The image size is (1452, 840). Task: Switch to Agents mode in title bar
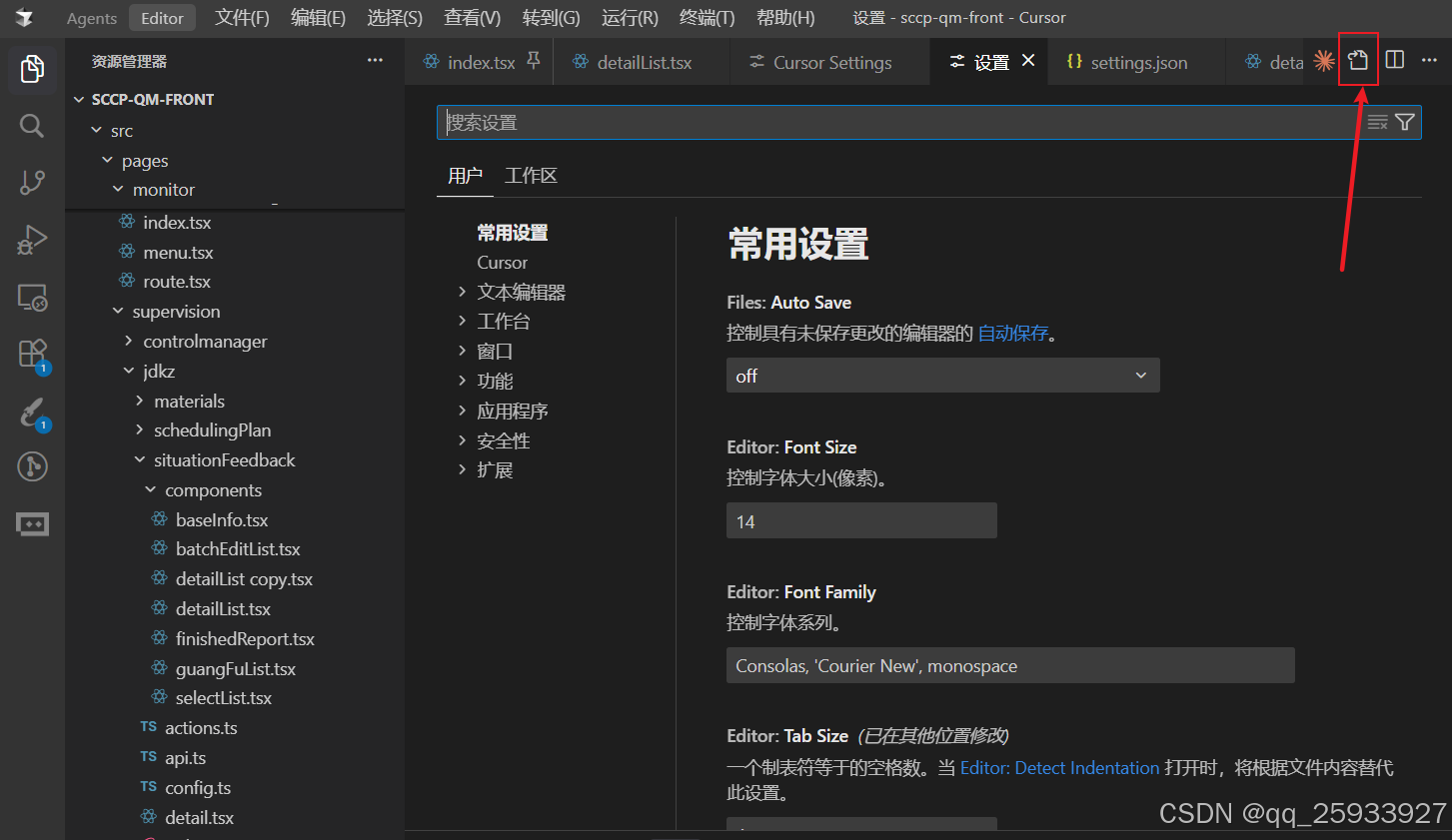tap(92, 18)
